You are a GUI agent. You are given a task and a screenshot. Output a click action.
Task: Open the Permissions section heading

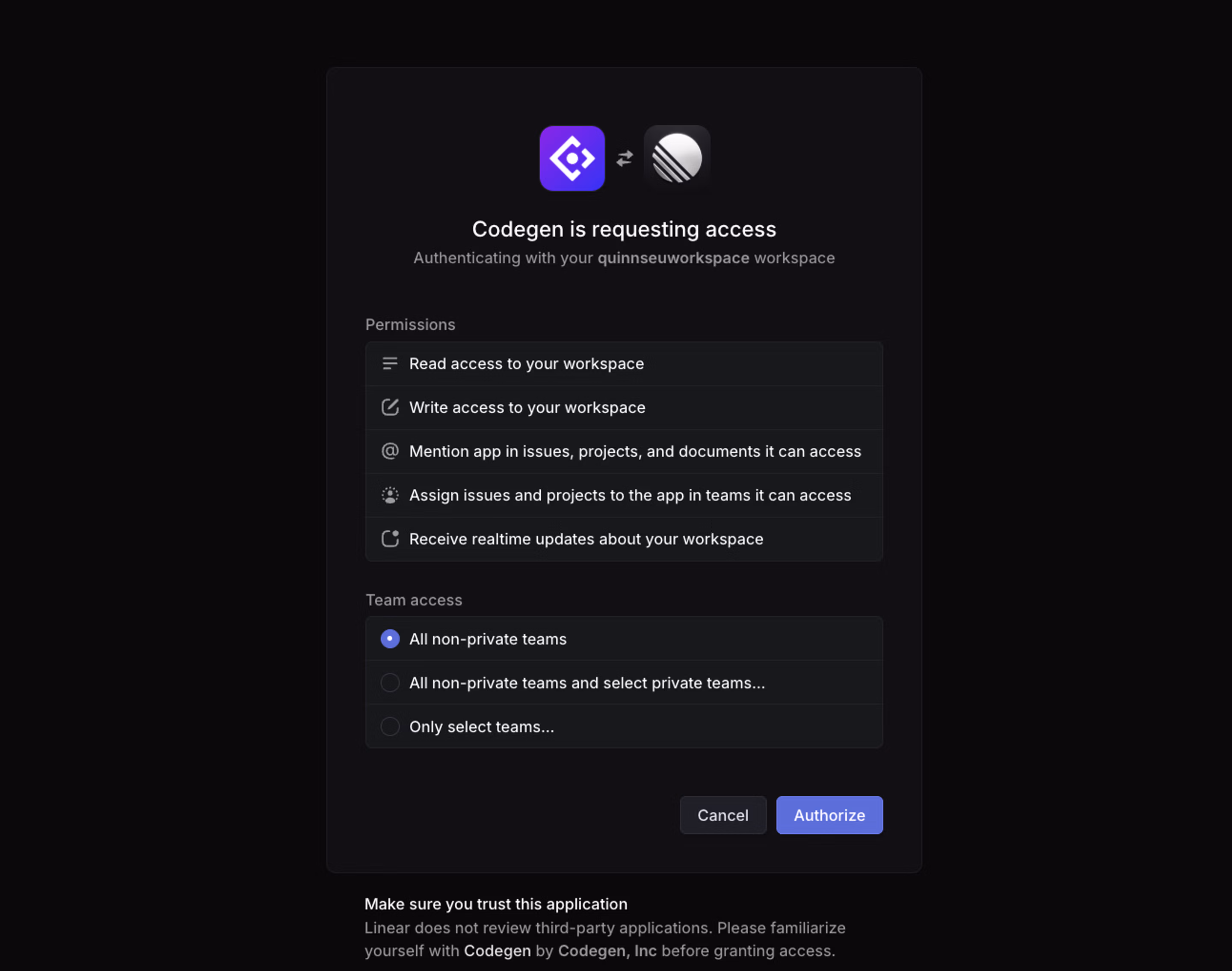(410, 324)
